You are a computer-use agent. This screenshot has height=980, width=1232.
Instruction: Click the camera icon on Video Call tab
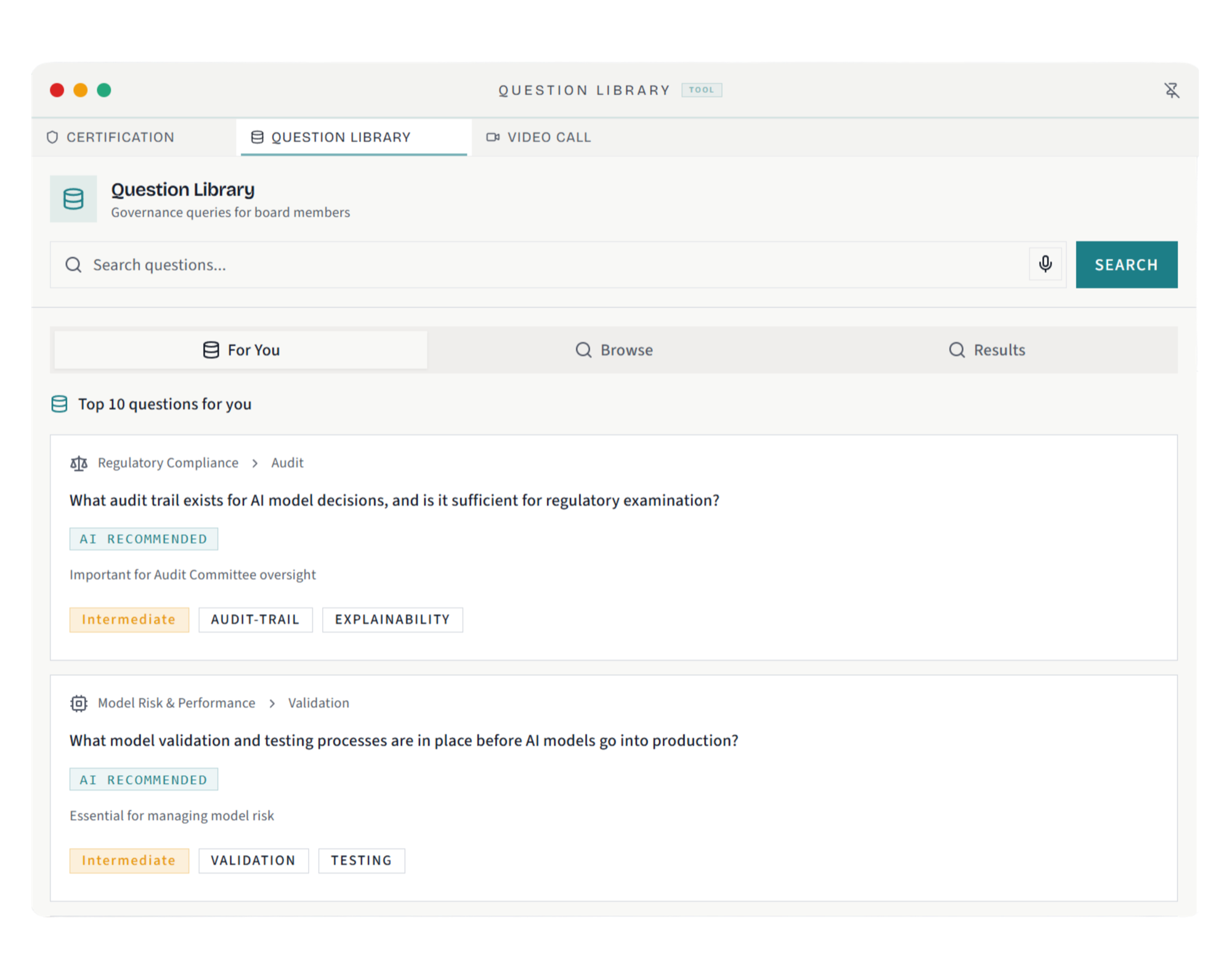pyautogui.click(x=493, y=137)
